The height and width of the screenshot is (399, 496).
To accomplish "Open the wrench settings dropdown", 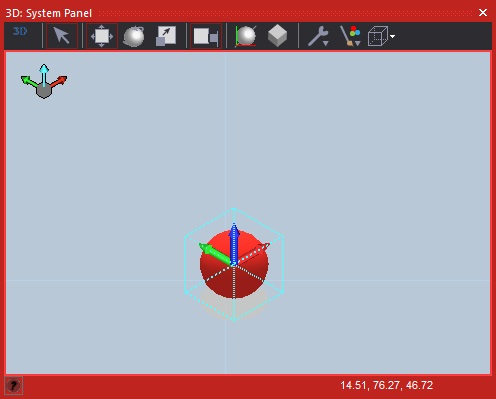I will click(318, 36).
